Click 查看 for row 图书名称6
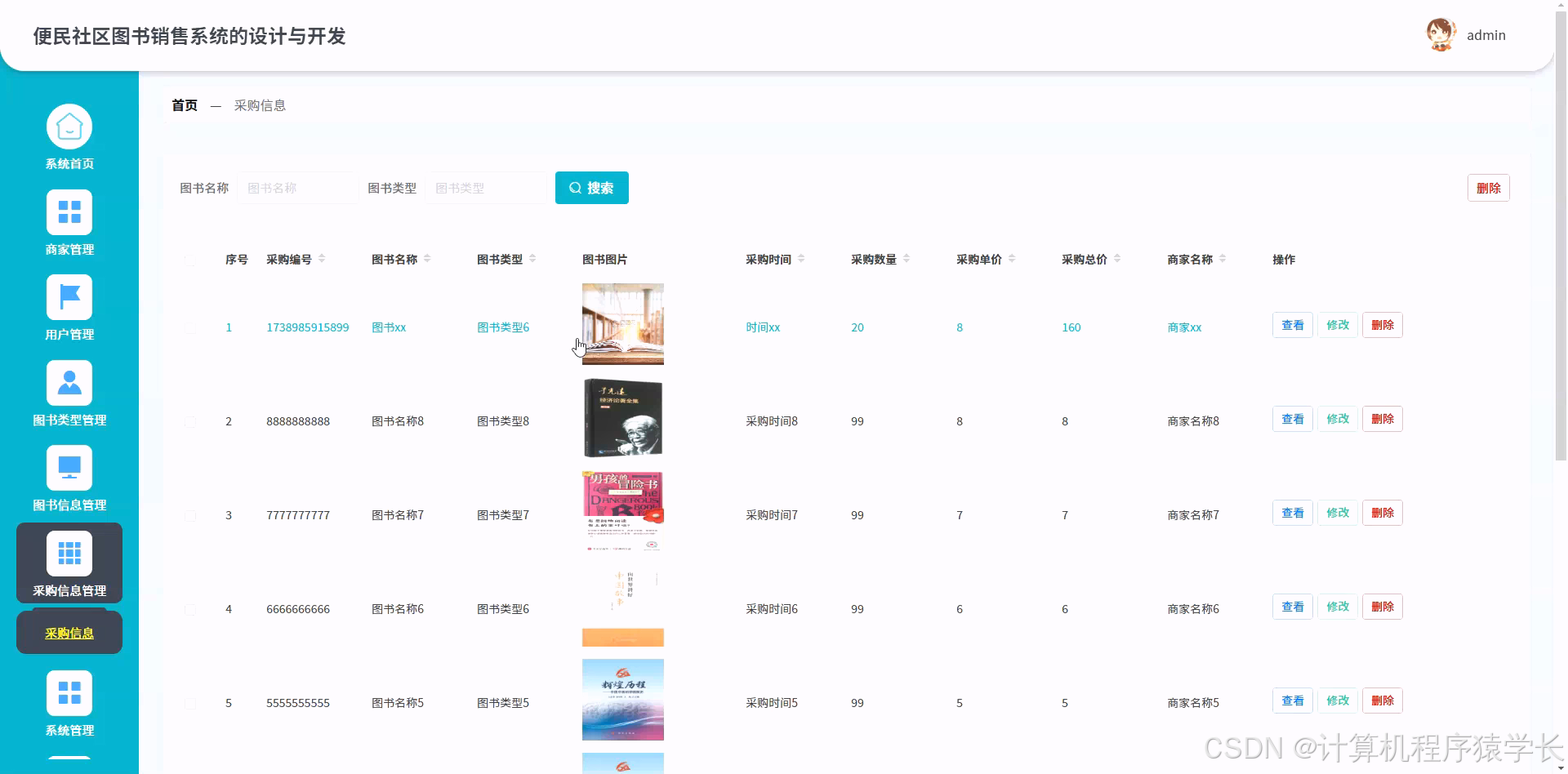Viewport: 1568px width, 774px height. 1293,607
